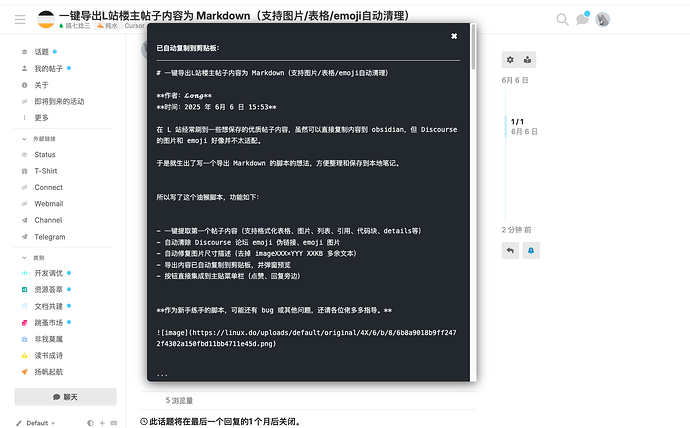
Task: Click 1/1 timeline position marker
Action: pyautogui.click(x=517, y=121)
